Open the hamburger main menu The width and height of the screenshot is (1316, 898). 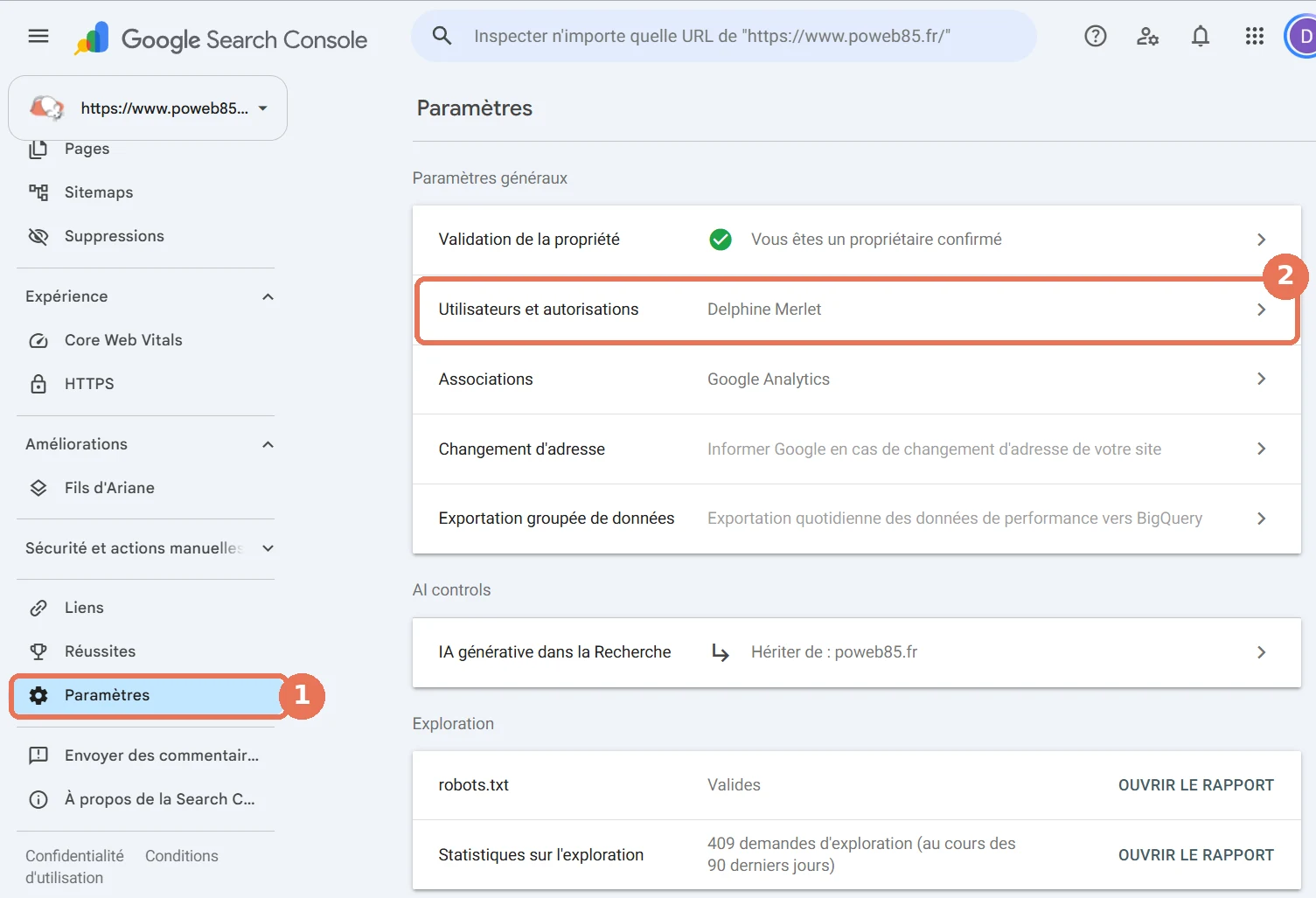coord(38,36)
